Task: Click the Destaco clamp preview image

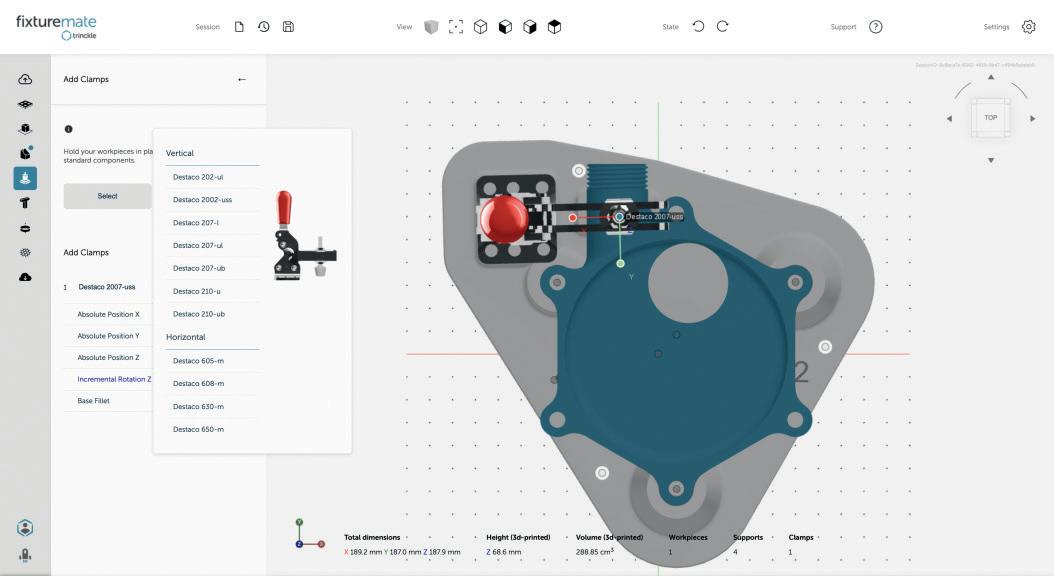Action: (304, 235)
